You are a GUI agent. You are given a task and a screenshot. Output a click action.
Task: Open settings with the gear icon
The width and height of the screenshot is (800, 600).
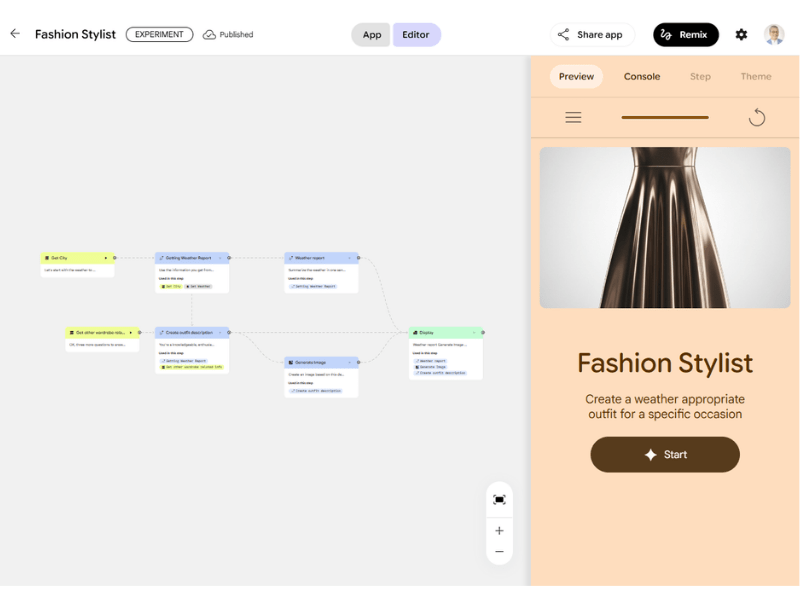741,35
